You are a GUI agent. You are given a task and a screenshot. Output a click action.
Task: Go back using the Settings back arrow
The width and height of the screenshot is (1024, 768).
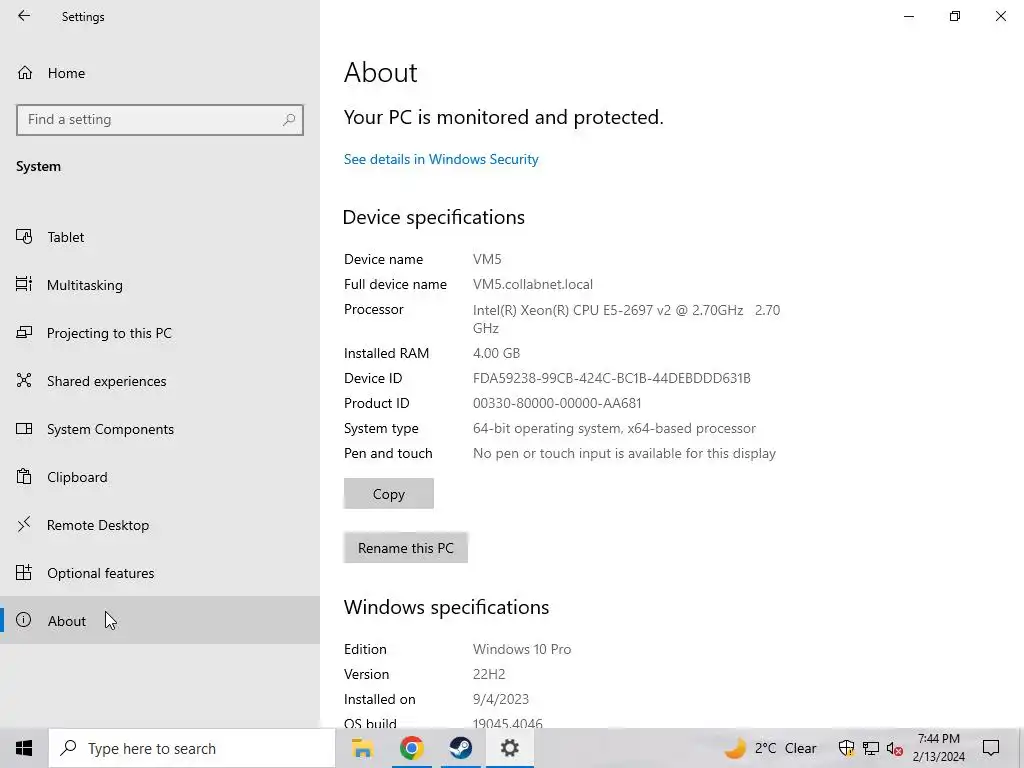coord(24,16)
